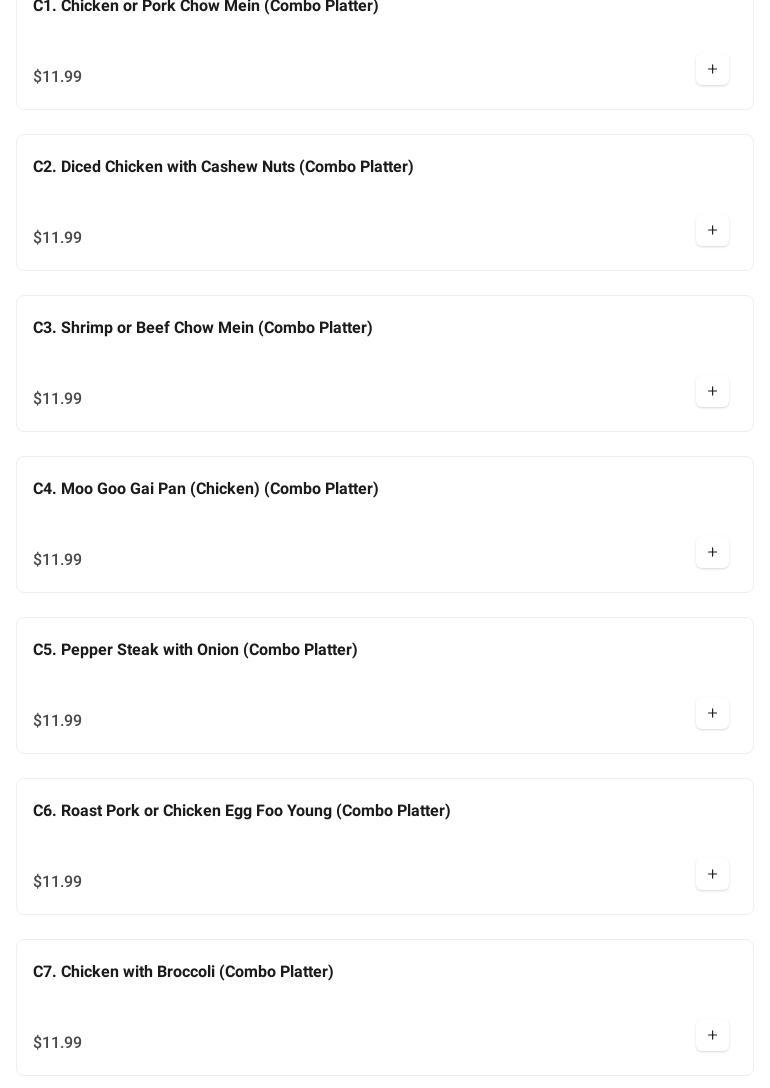This screenshot has width=770, height=1088.
Task: Add C6 Egg Foo Young combo platter
Action: tap(712, 875)
